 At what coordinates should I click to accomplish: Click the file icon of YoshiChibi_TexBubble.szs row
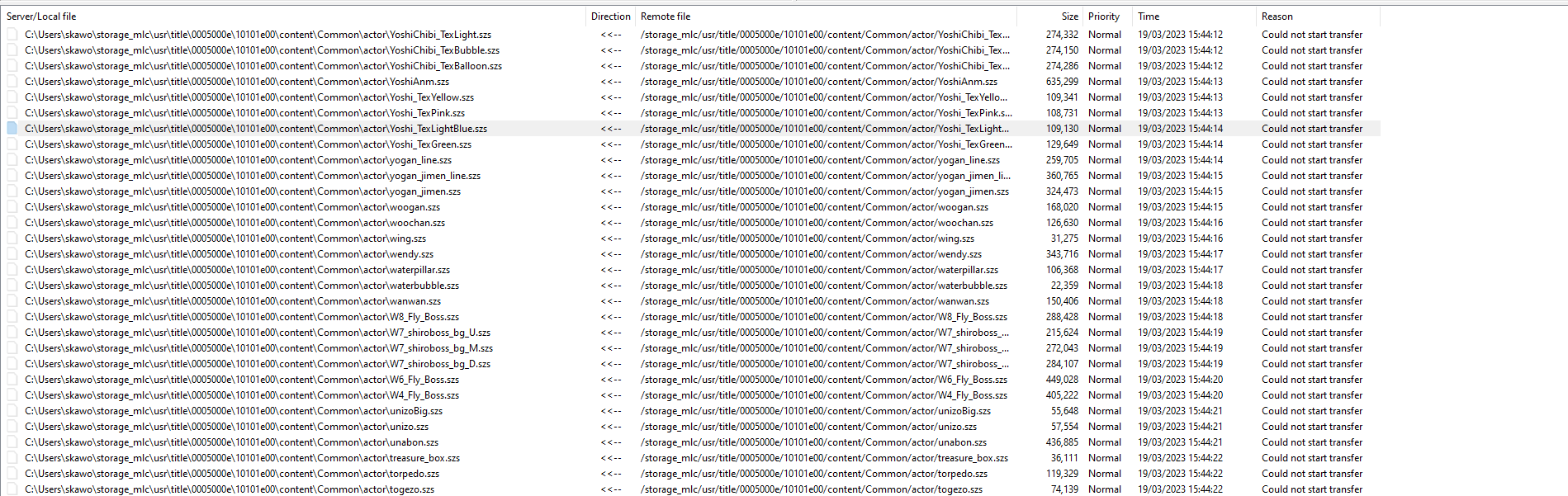pos(12,50)
